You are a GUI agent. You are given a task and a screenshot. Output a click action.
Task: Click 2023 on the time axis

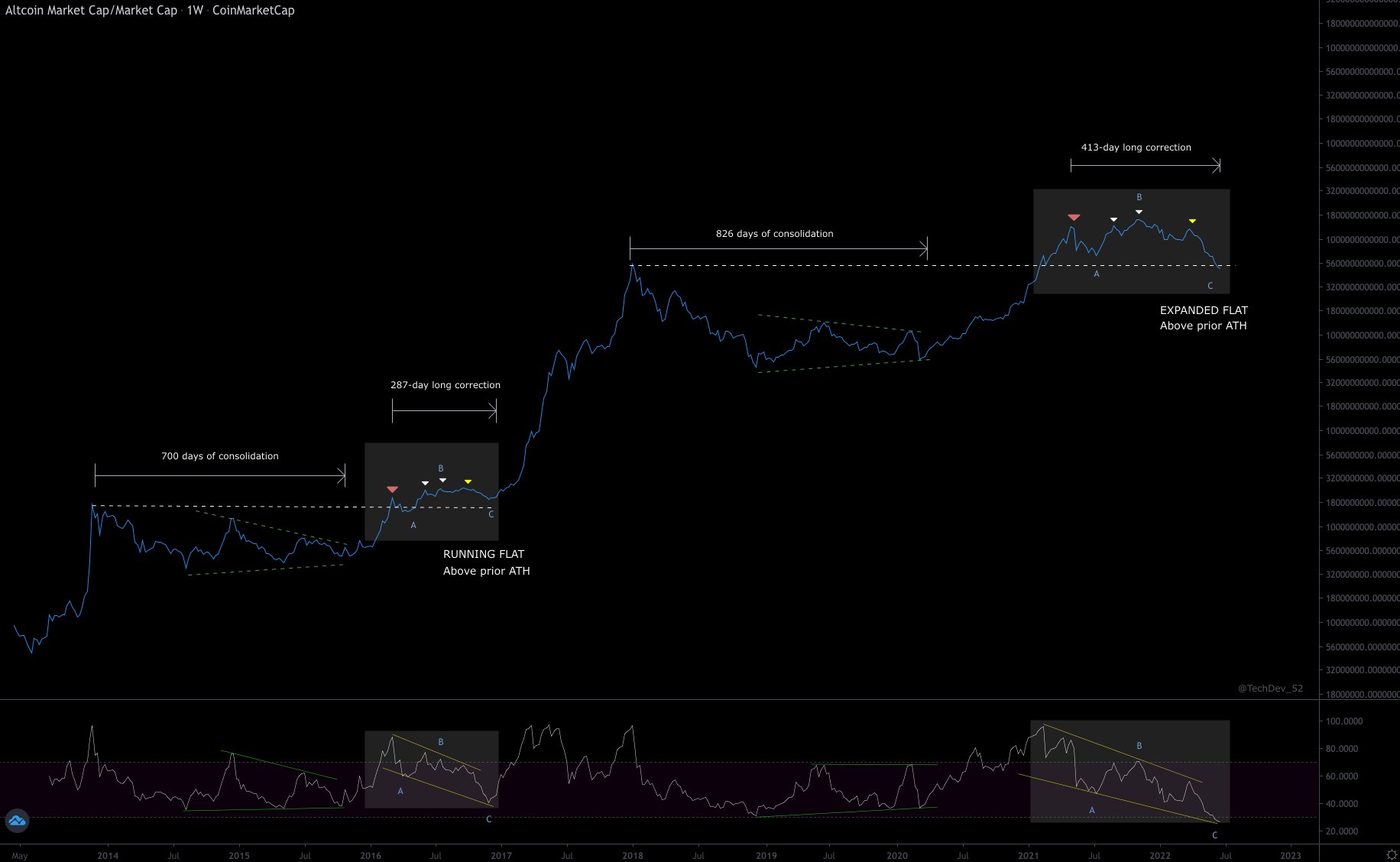pos(1291,855)
